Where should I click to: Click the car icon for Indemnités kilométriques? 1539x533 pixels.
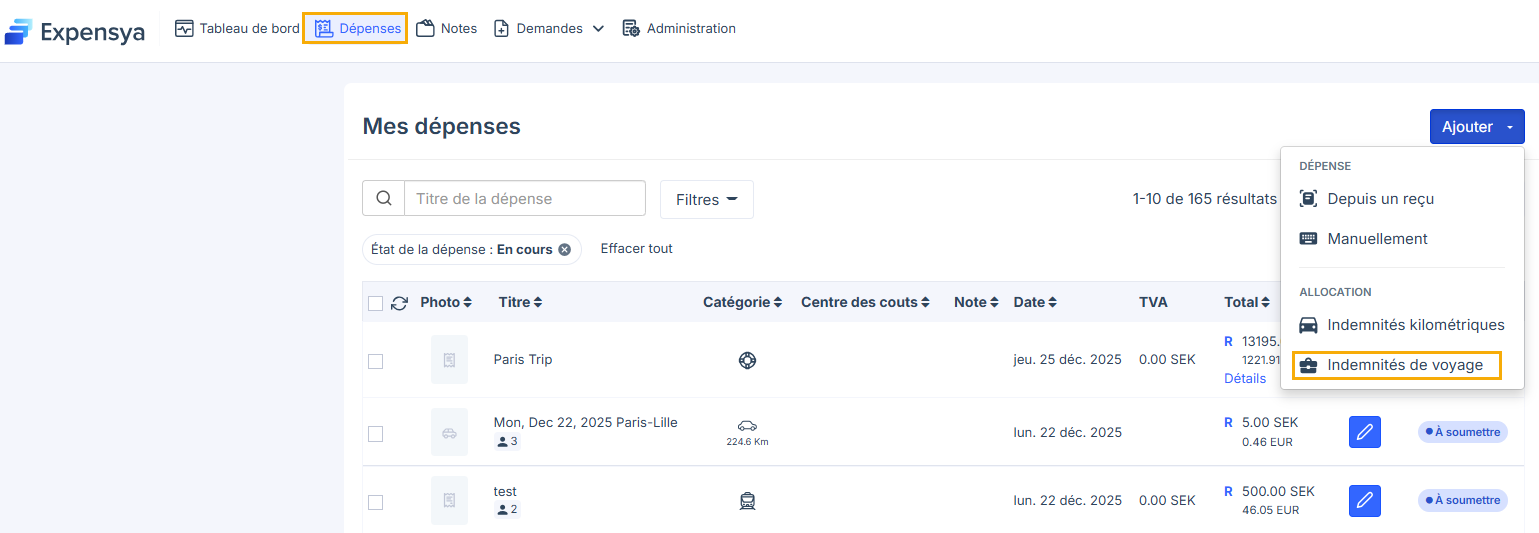tap(1308, 325)
